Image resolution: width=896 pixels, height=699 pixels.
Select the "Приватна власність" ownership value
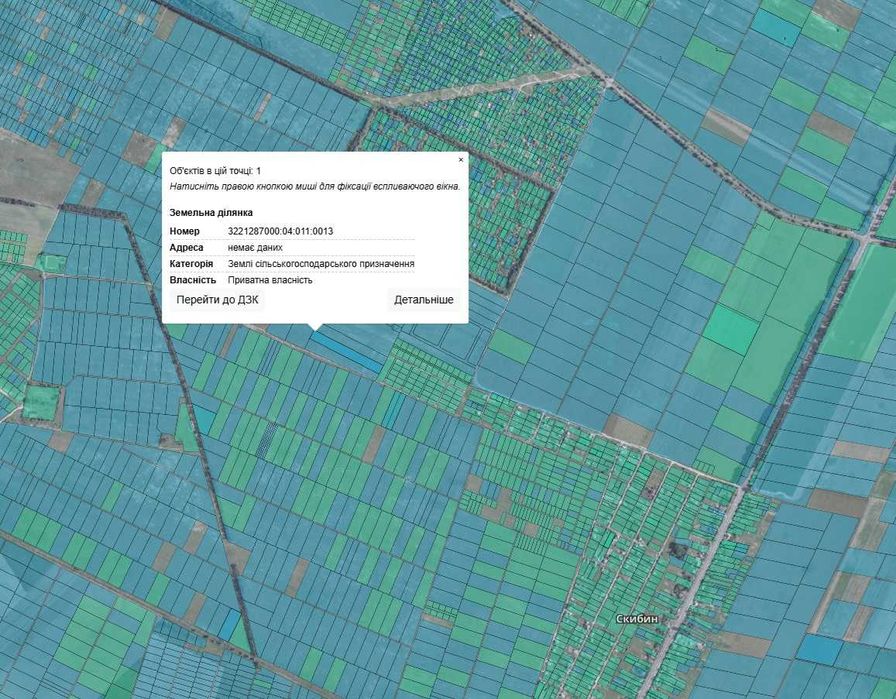pyautogui.click(x=270, y=280)
